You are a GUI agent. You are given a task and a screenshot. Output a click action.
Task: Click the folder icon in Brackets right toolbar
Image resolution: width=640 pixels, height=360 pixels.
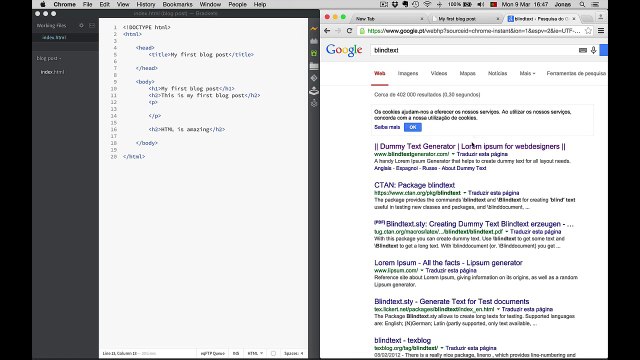tap(313, 65)
